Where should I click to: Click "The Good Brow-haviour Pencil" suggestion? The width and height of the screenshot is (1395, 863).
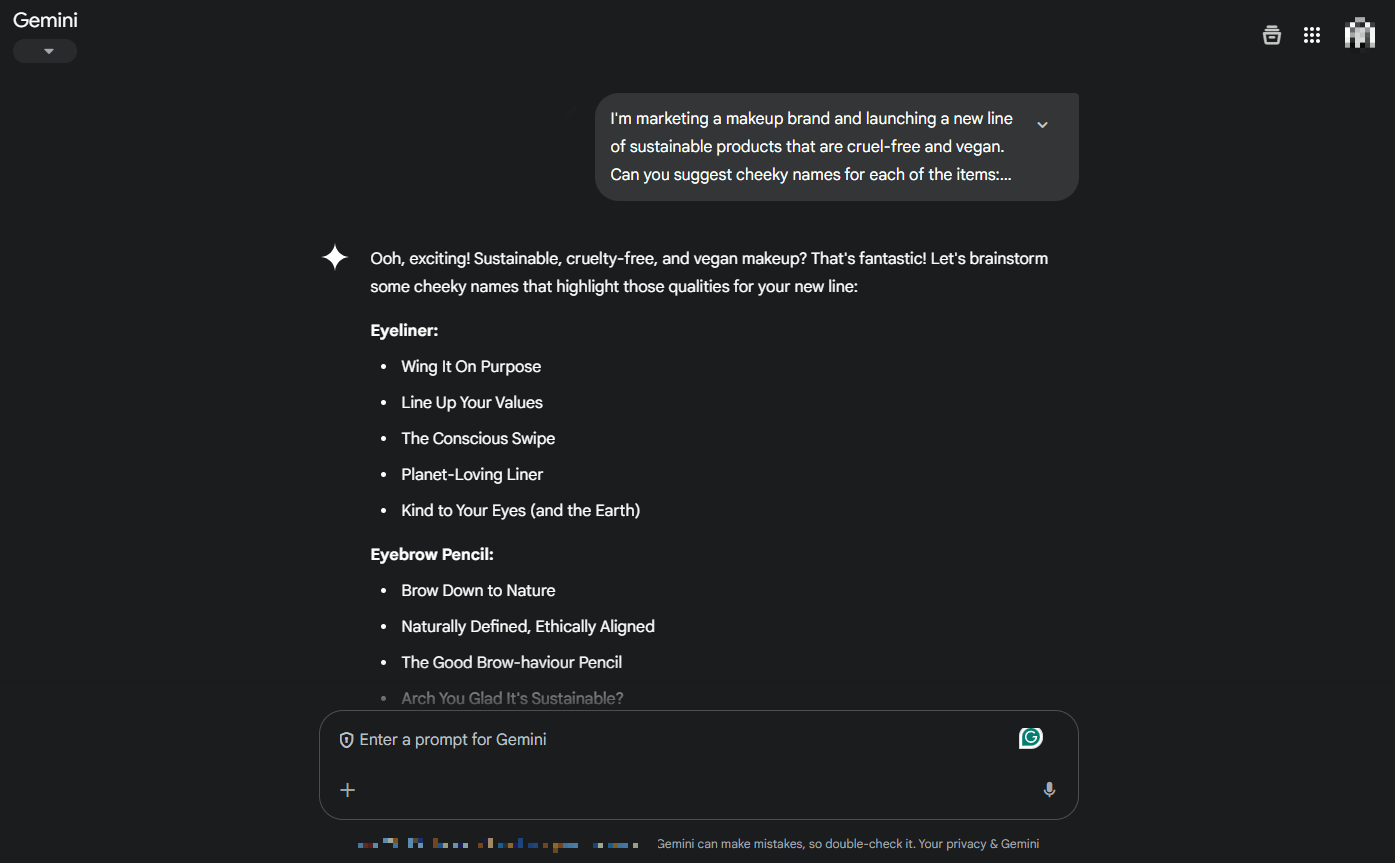(511, 662)
